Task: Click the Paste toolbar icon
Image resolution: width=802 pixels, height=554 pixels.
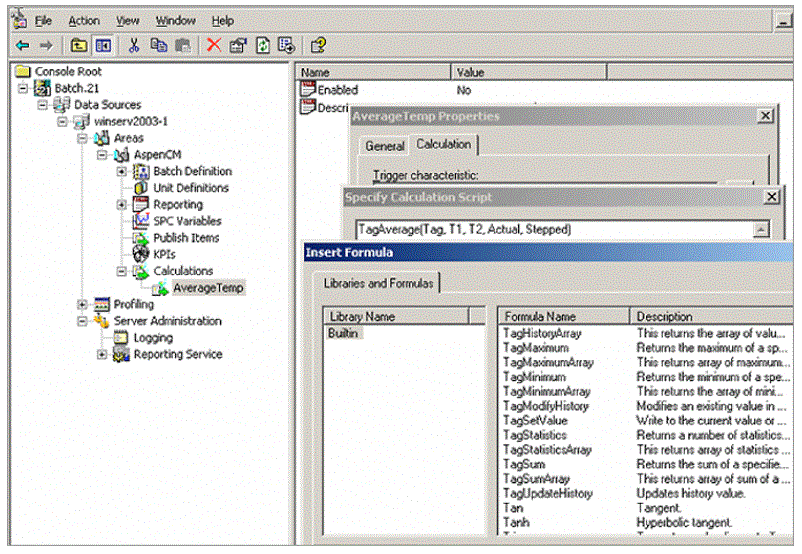Action: click(183, 46)
